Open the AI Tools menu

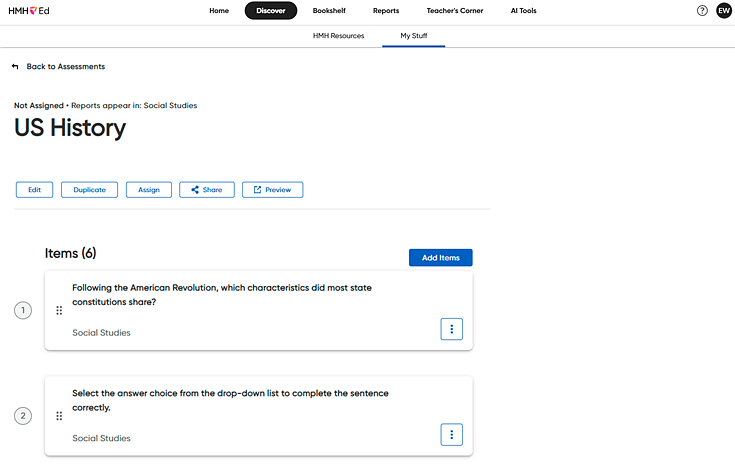524,11
